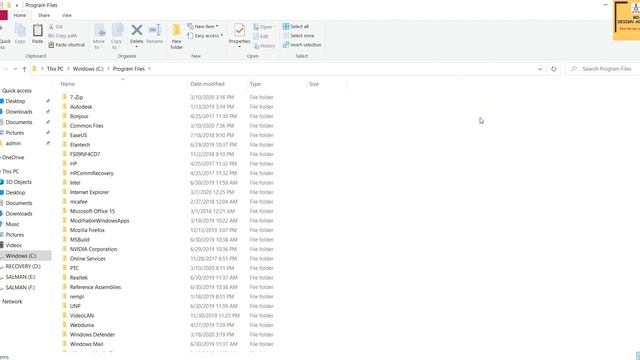Expand breadcrumb chevron after This PC
This screenshot has height=360, width=640.
coord(68,69)
